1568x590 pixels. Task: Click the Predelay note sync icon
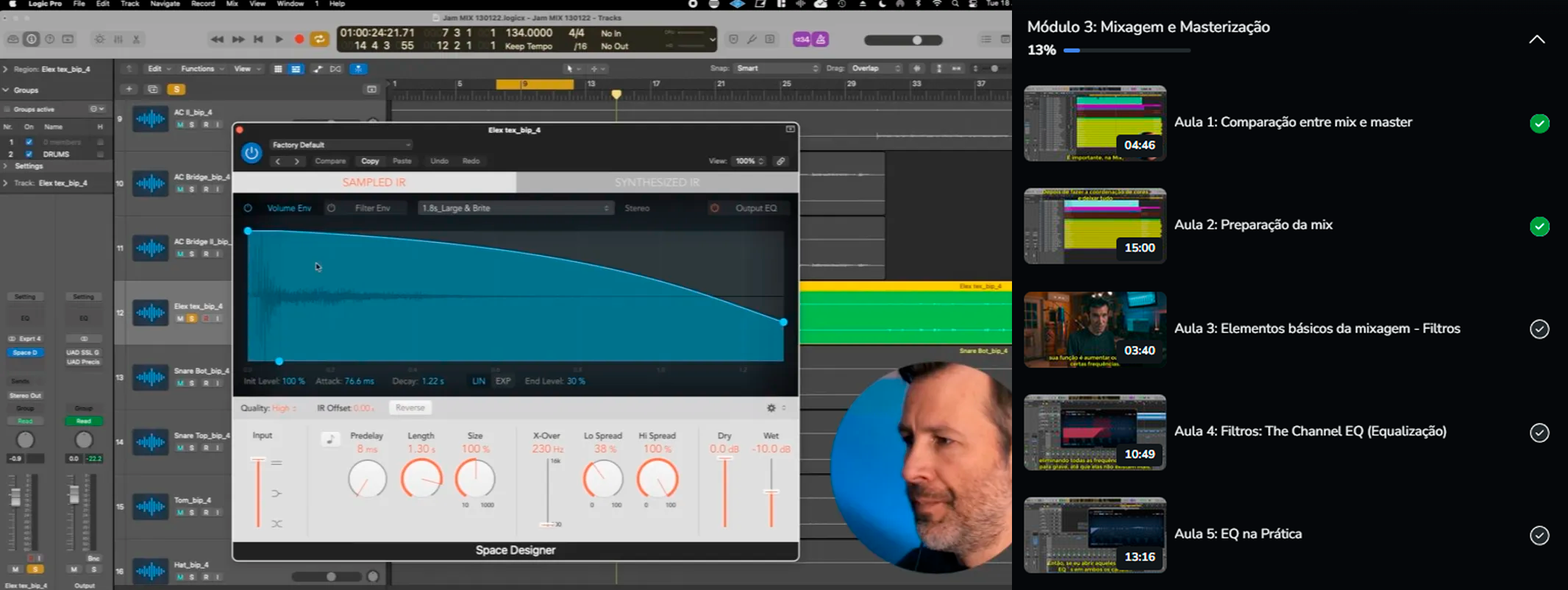[330, 439]
